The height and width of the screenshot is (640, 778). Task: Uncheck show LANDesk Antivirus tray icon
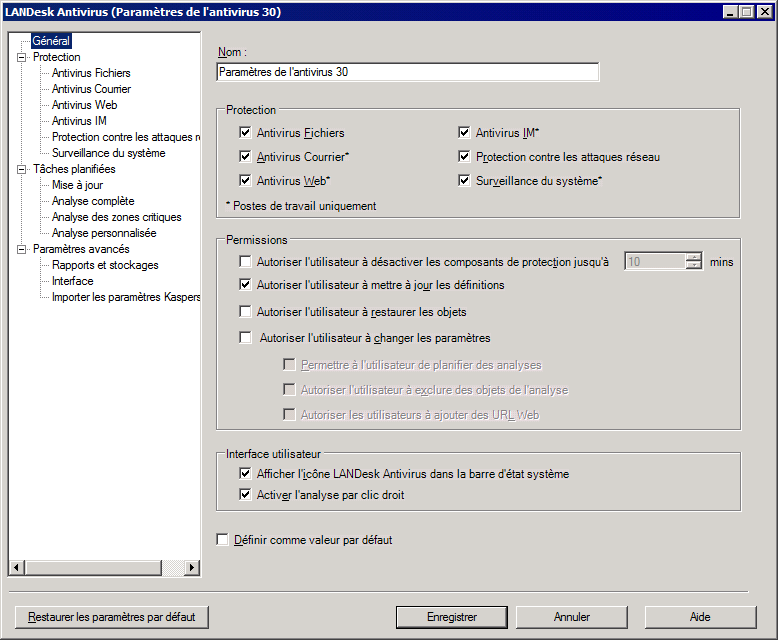245,473
